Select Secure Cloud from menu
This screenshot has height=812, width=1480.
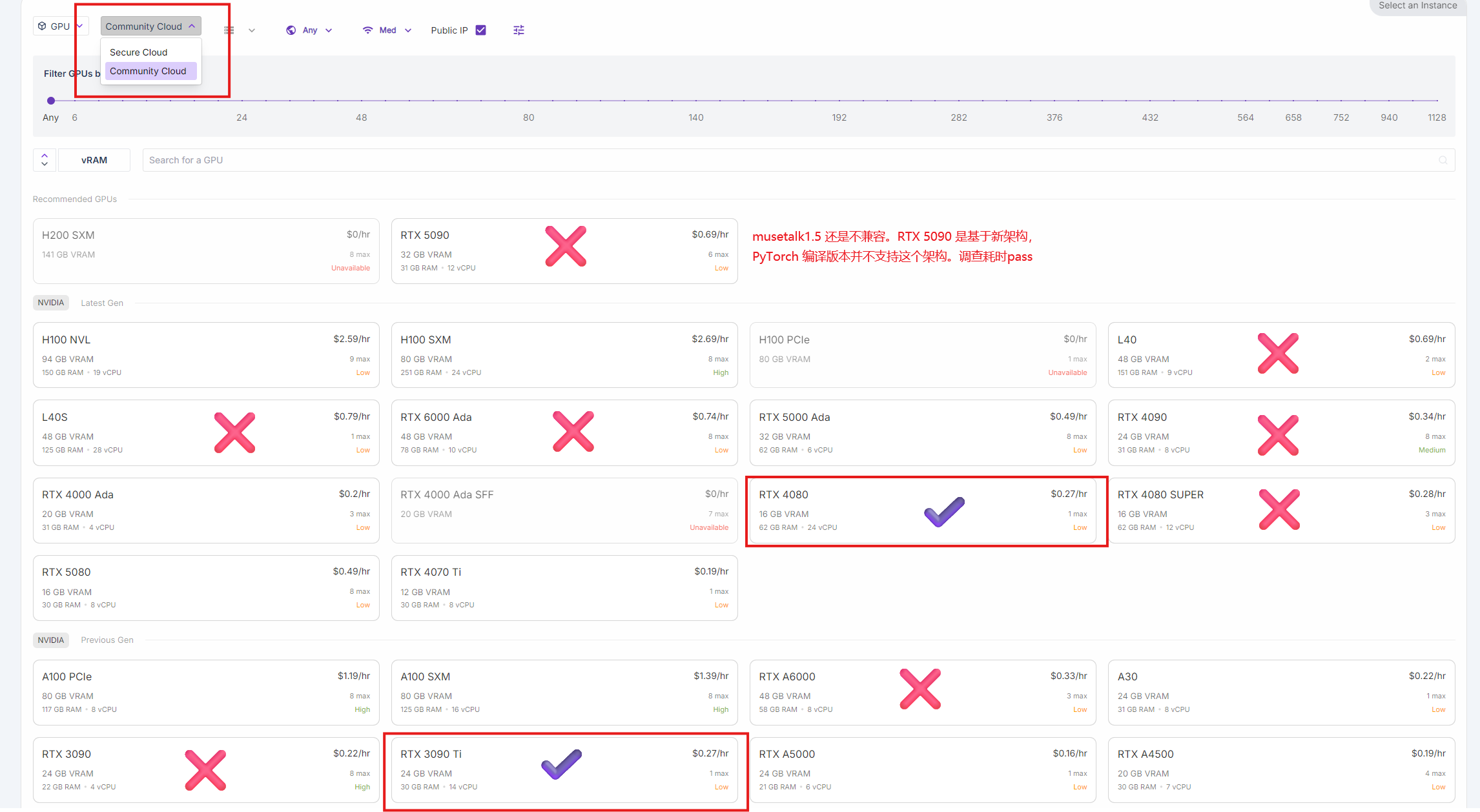[138, 52]
